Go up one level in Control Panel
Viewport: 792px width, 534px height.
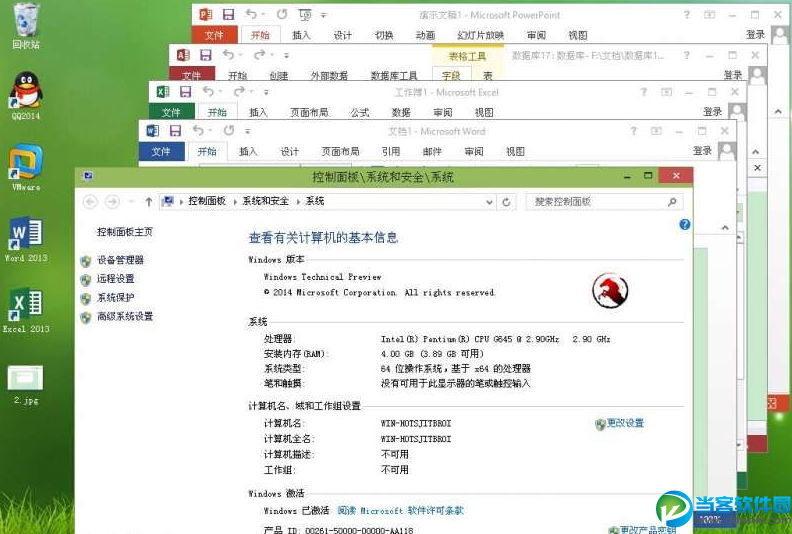148,202
